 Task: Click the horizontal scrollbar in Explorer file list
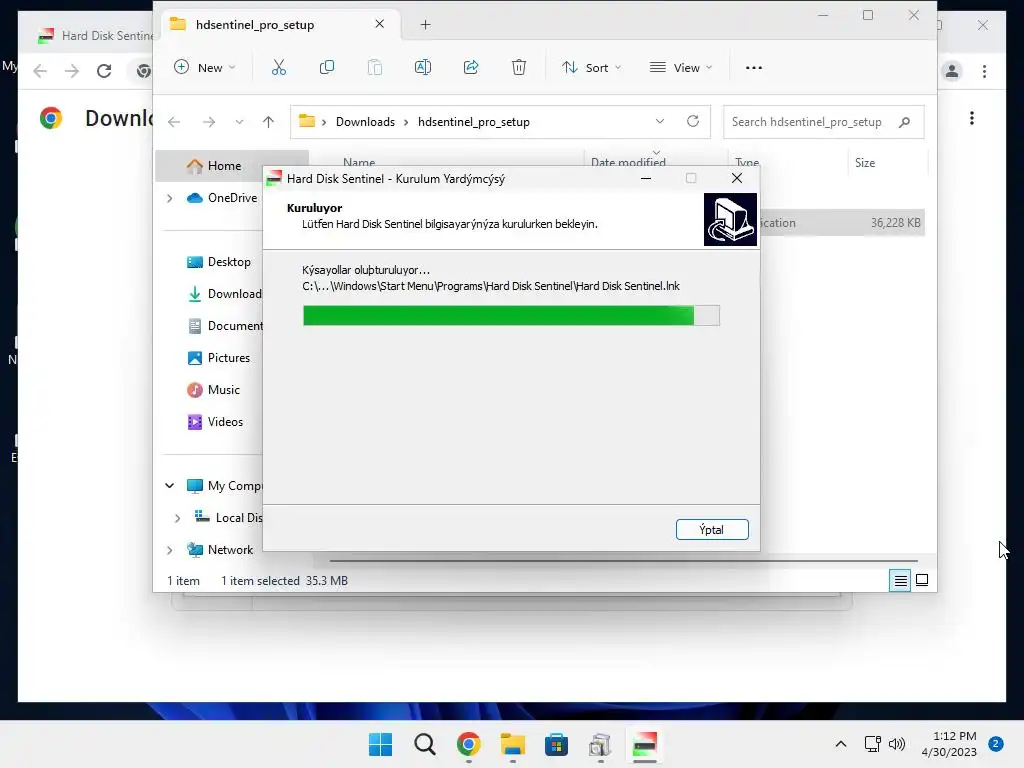[624, 560]
